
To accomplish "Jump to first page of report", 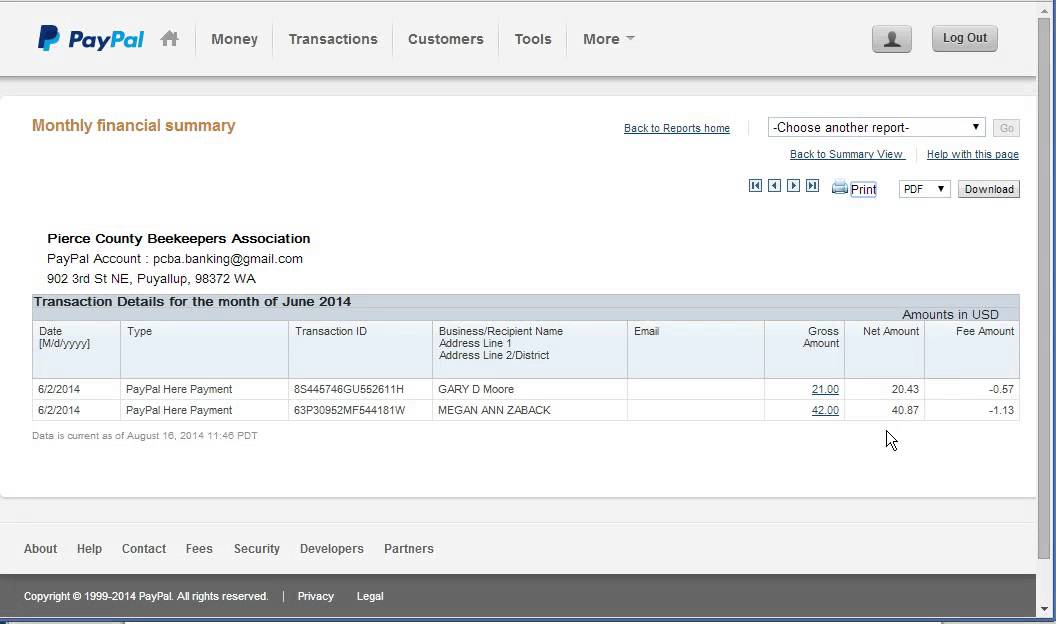I will click(756, 186).
